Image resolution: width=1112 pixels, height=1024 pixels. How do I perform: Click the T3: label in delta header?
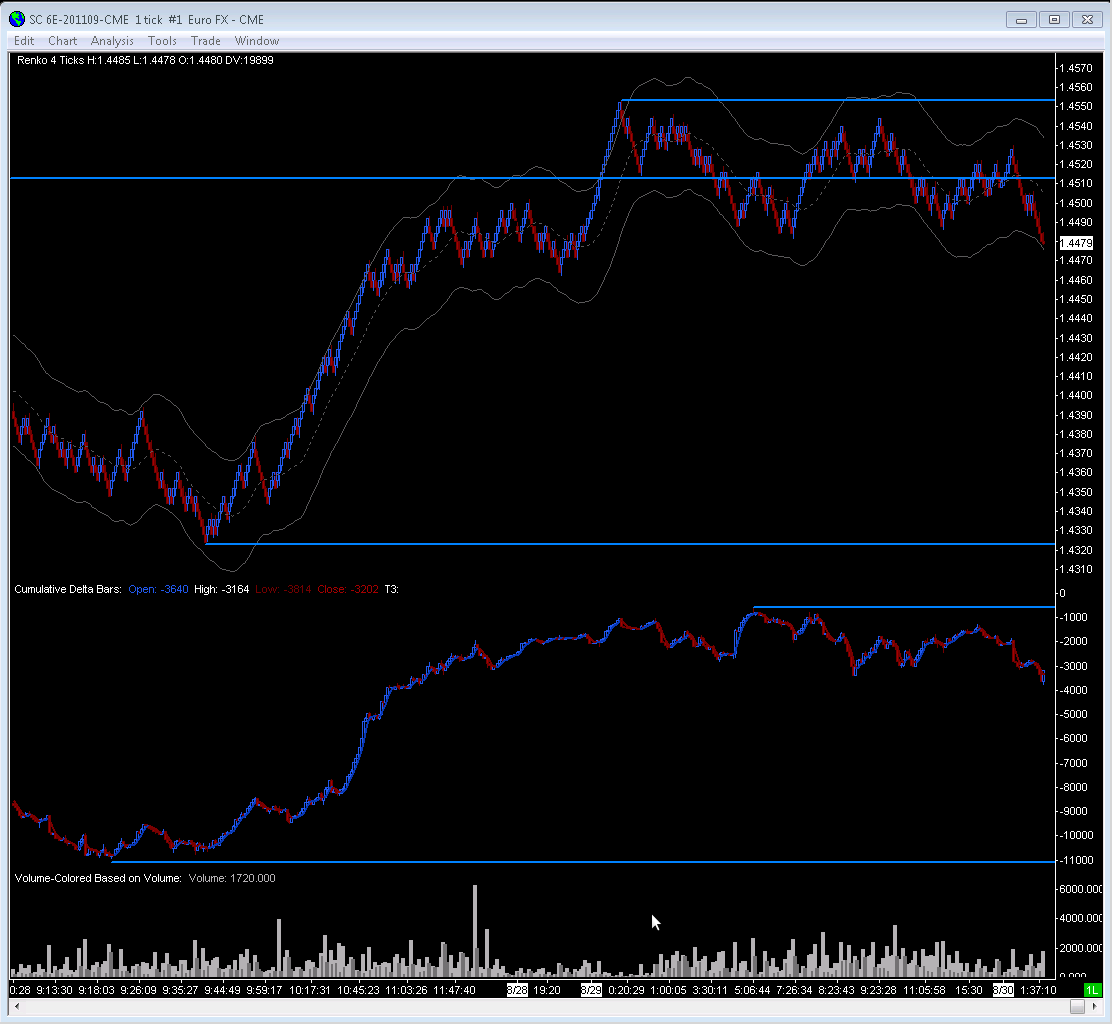(391, 589)
